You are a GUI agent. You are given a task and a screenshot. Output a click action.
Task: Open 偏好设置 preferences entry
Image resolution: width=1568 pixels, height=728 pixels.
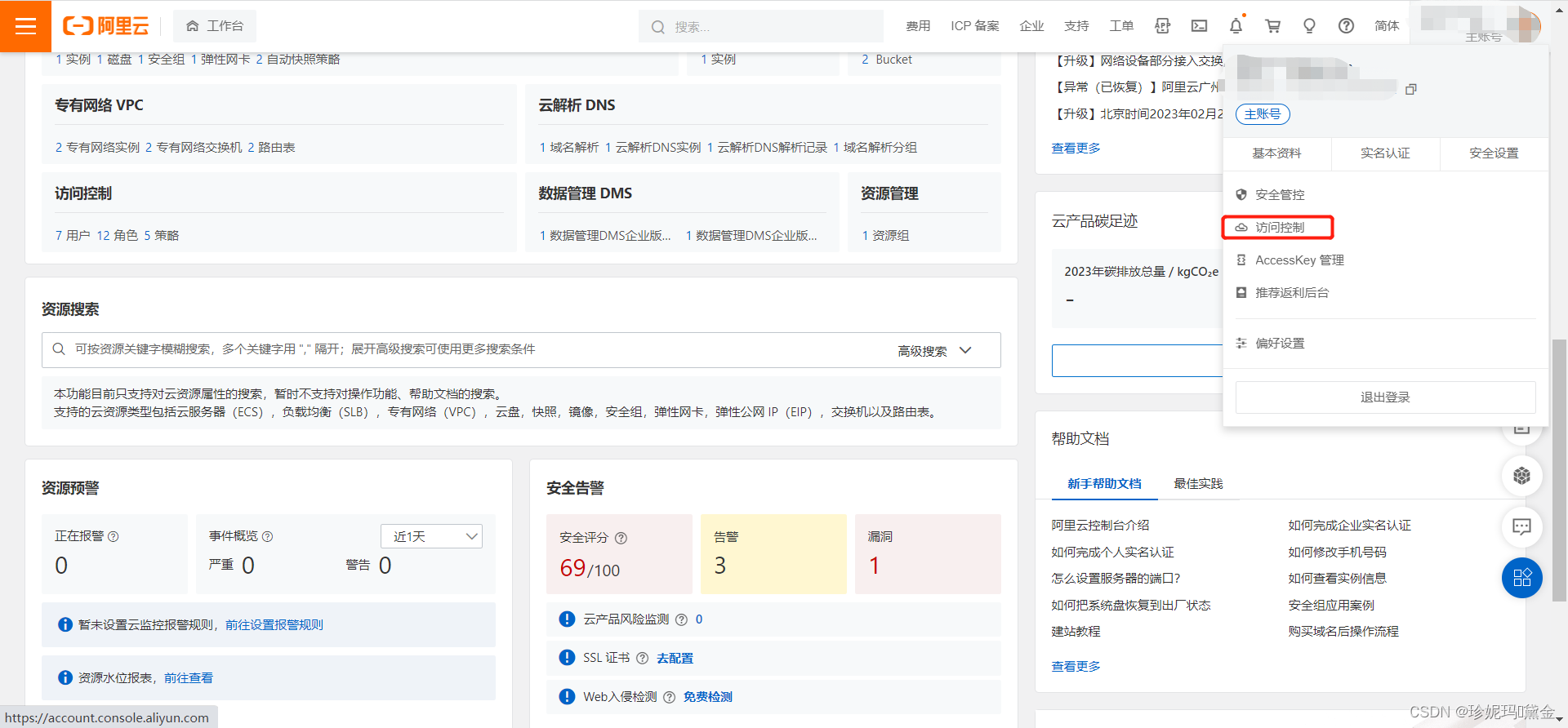[x=1279, y=344]
